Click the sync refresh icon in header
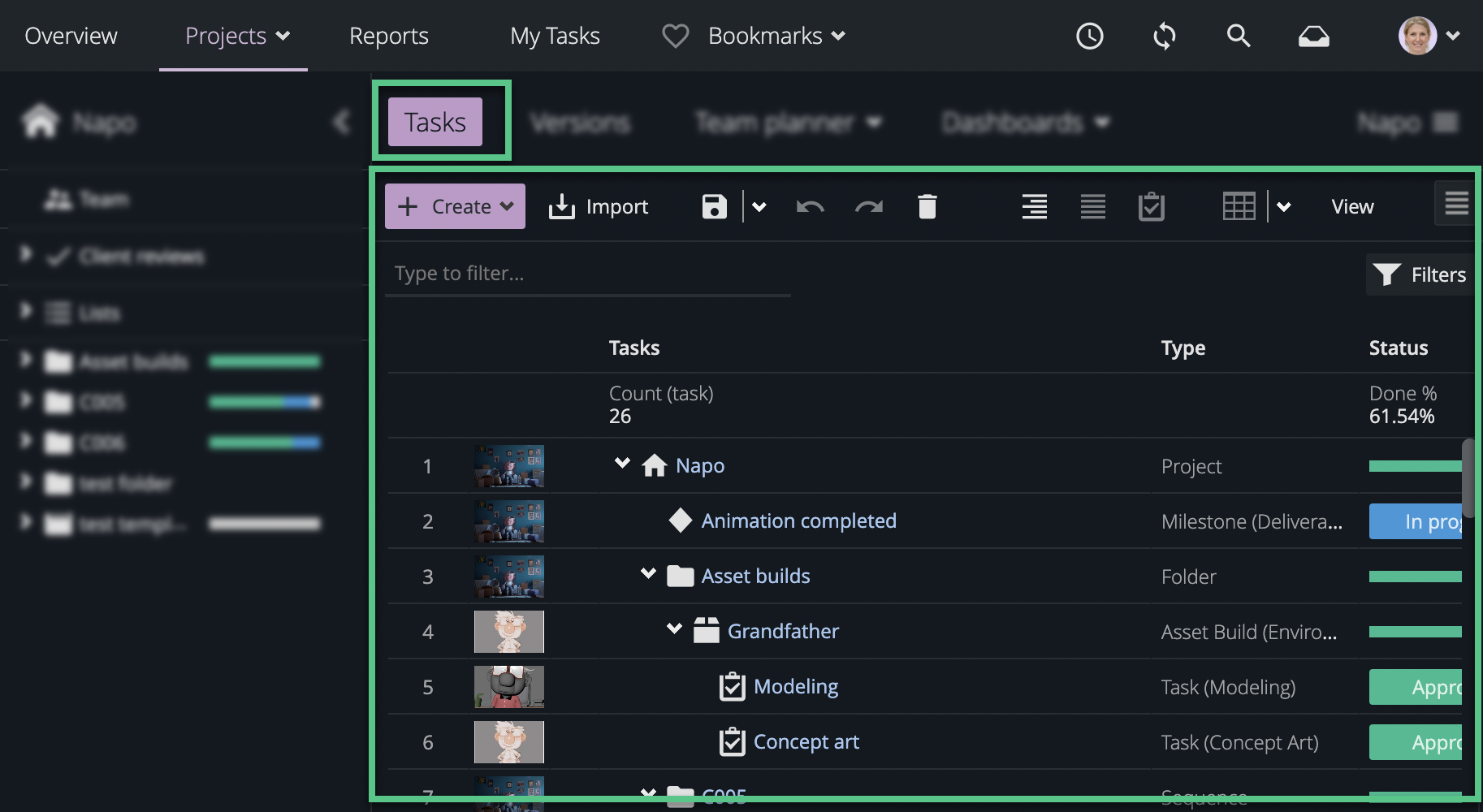The width and height of the screenshot is (1483, 812). [x=1164, y=36]
